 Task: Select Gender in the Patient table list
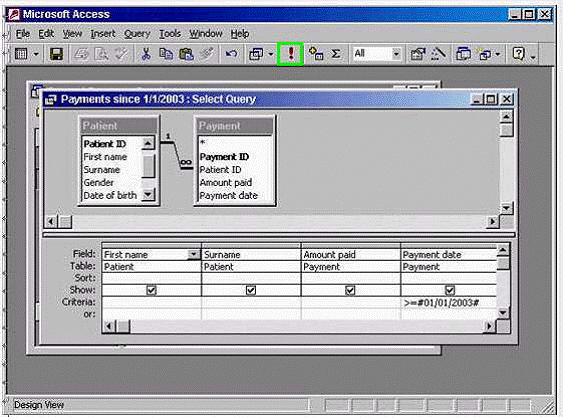tap(98, 182)
